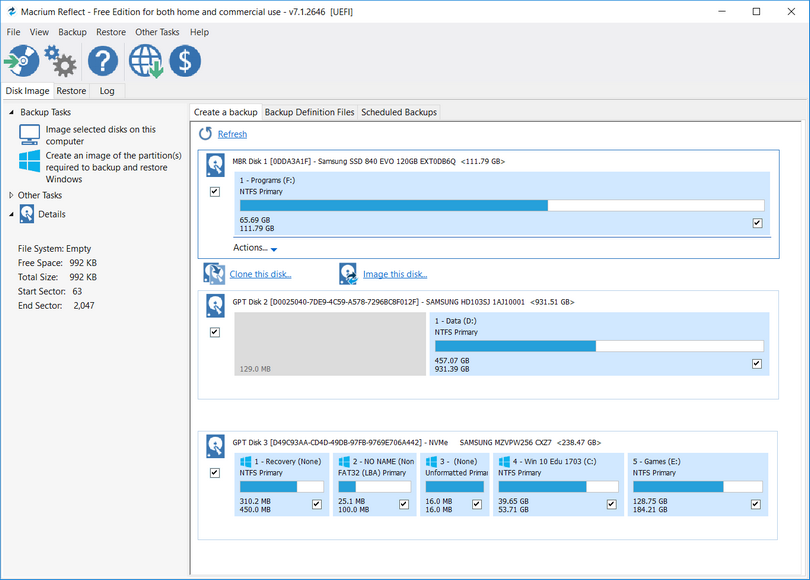Viewport: 810px width, 580px height.
Task: Click the globe download updates icon
Action: coord(146,61)
